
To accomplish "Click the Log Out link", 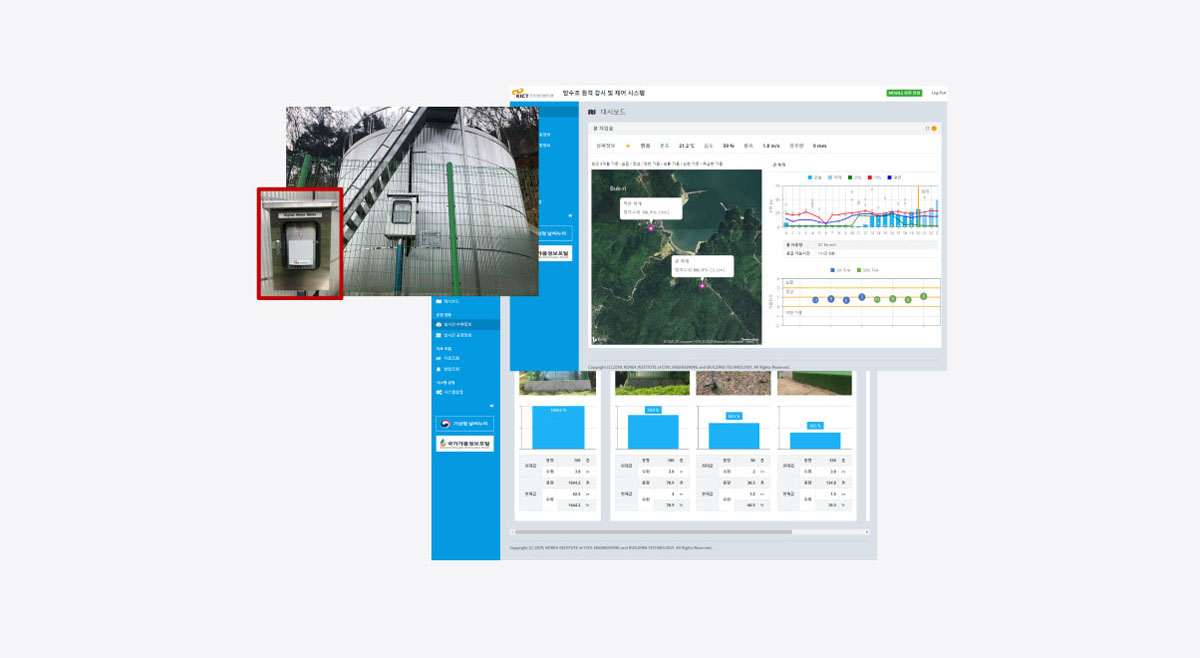I will tap(938, 93).
